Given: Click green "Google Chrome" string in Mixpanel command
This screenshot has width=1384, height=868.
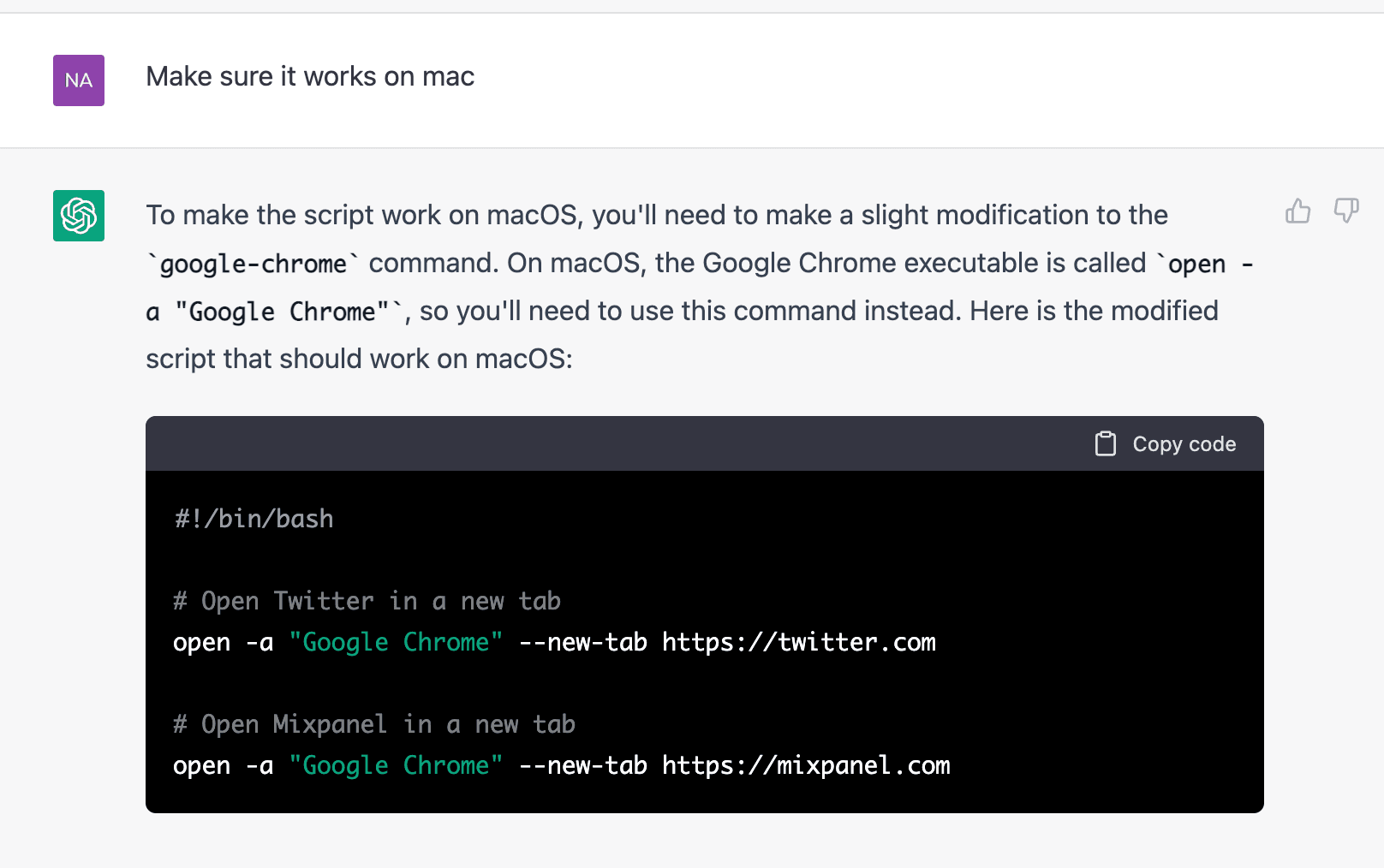Looking at the screenshot, I should 396,765.
